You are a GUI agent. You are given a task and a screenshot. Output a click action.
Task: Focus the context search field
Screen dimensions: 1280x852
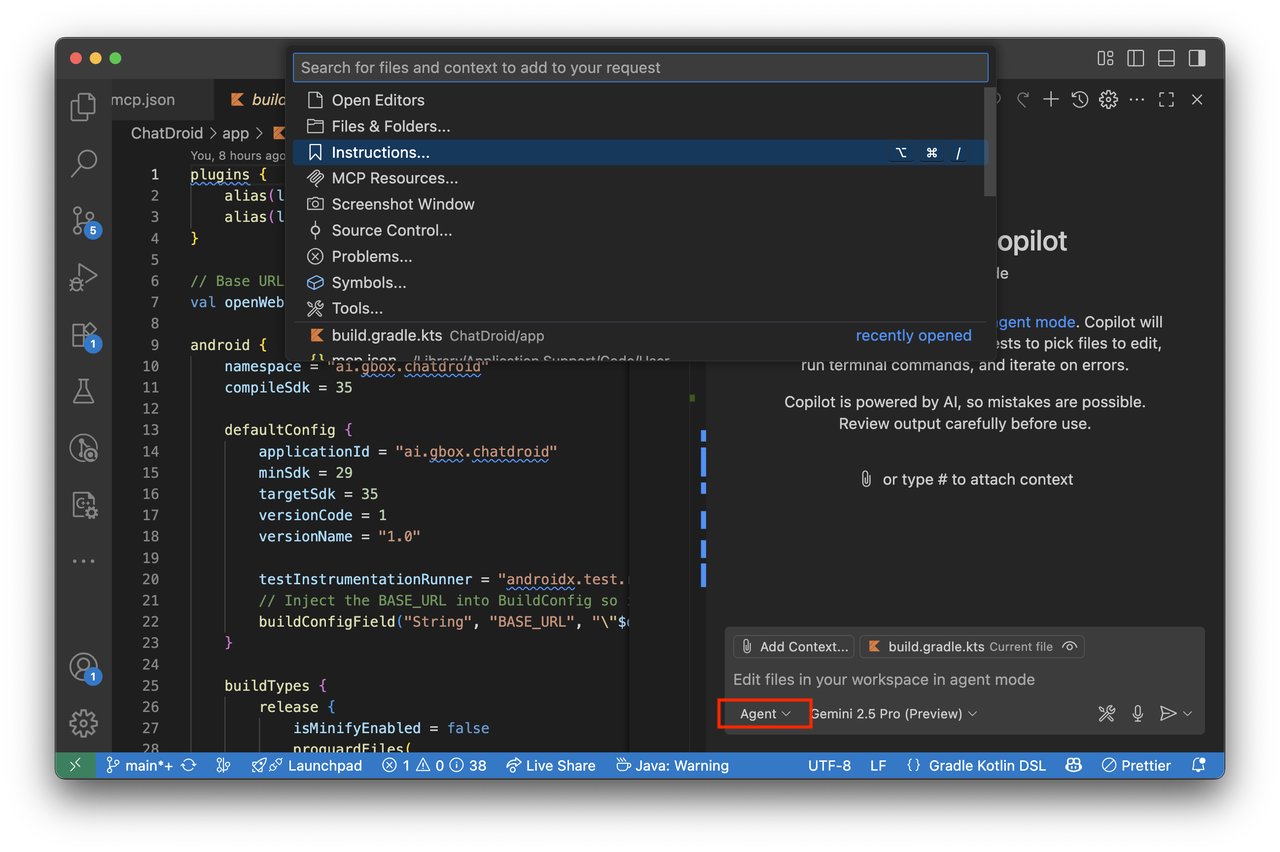click(640, 68)
